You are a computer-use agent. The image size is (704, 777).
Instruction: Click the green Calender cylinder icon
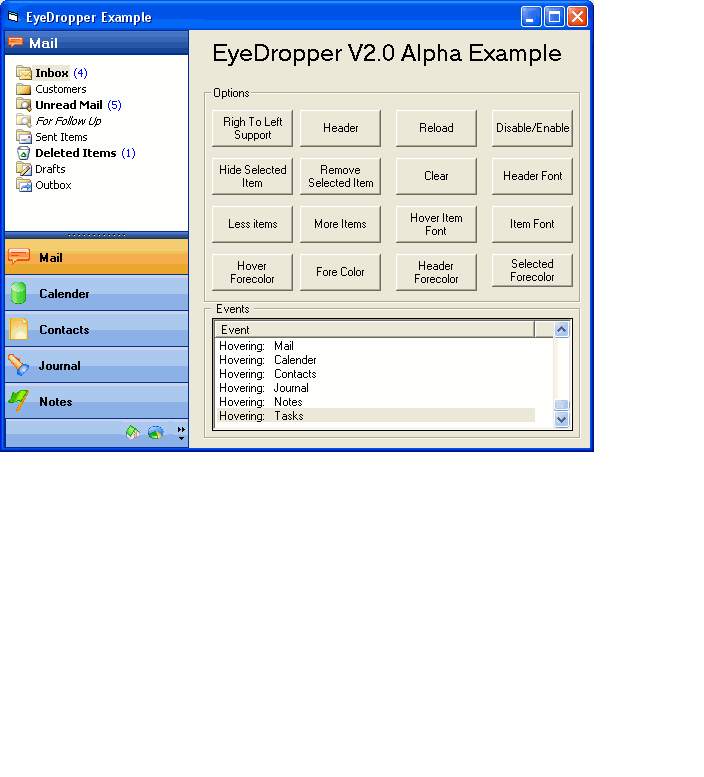(x=18, y=293)
